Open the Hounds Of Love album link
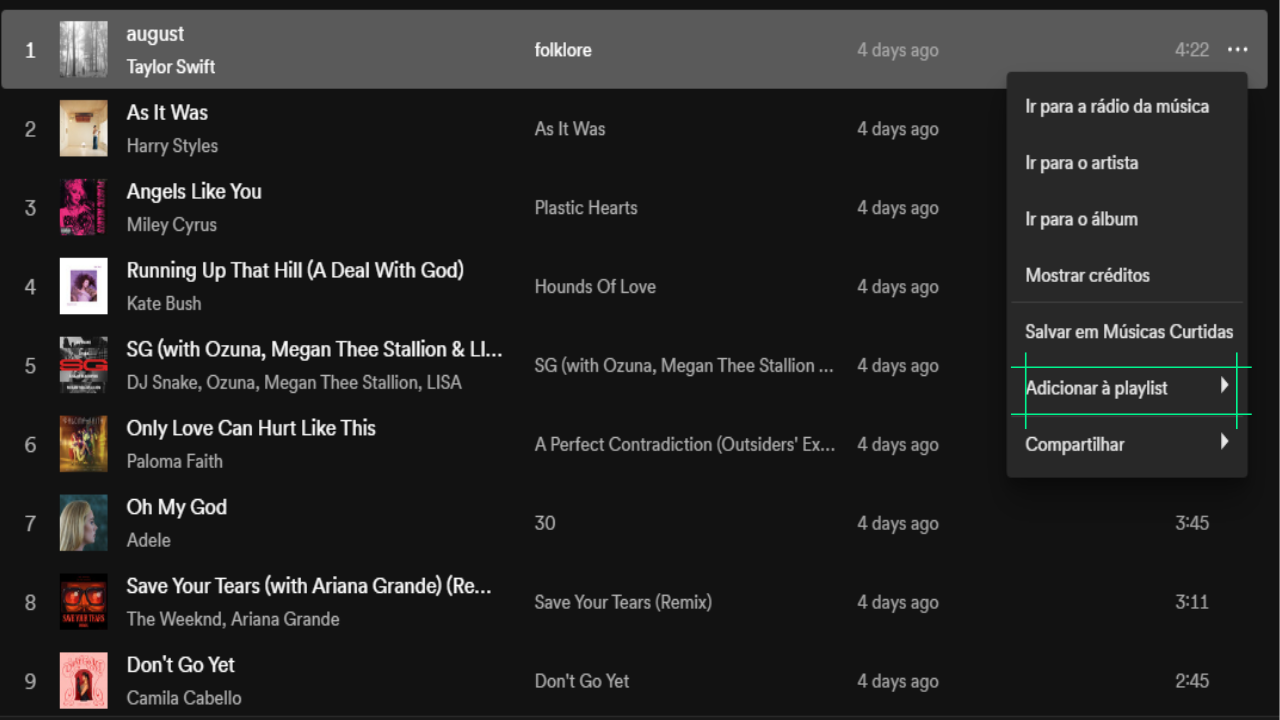The height and width of the screenshot is (720, 1280). pos(595,286)
